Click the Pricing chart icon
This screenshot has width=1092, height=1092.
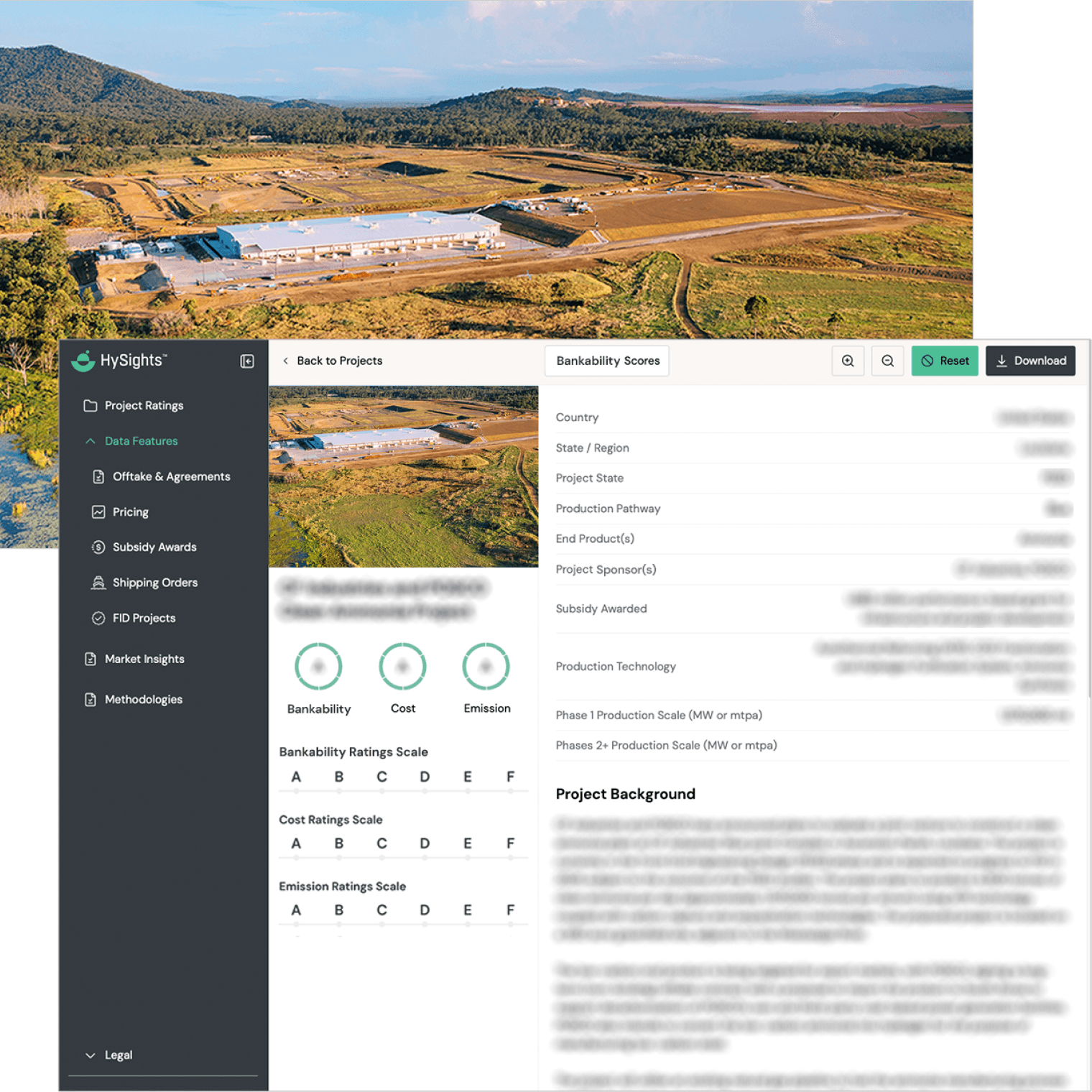pyautogui.click(x=98, y=512)
